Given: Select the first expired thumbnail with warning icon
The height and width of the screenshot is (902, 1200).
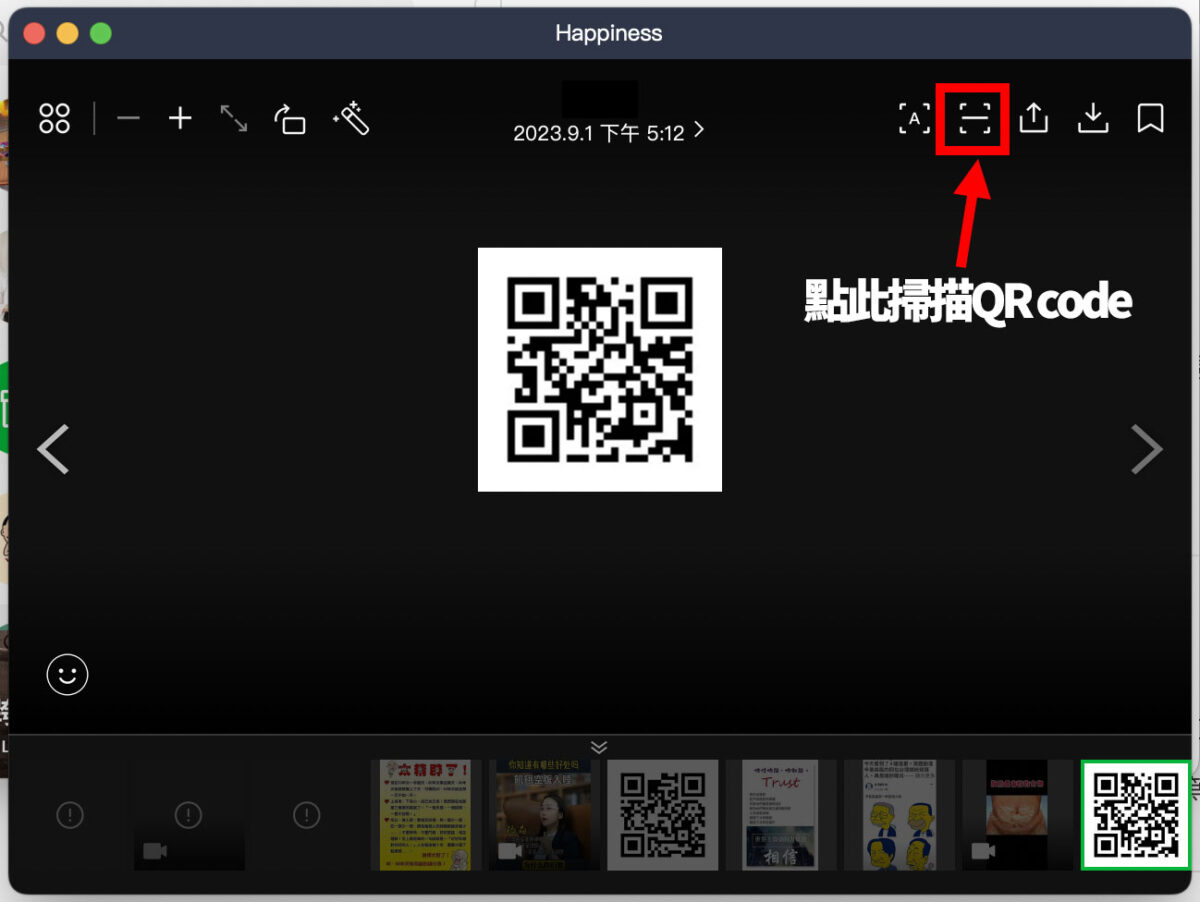Looking at the screenshot, I should click(x=70, y=814).
